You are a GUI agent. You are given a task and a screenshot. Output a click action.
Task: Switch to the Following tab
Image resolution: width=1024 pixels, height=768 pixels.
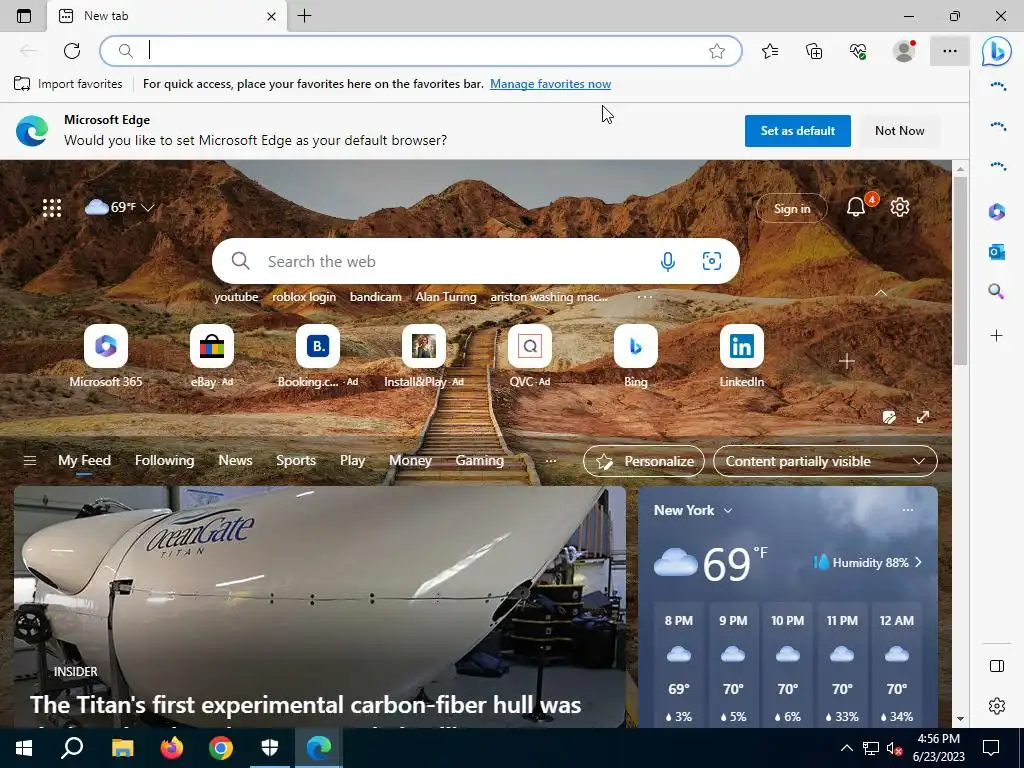(165, 460)
